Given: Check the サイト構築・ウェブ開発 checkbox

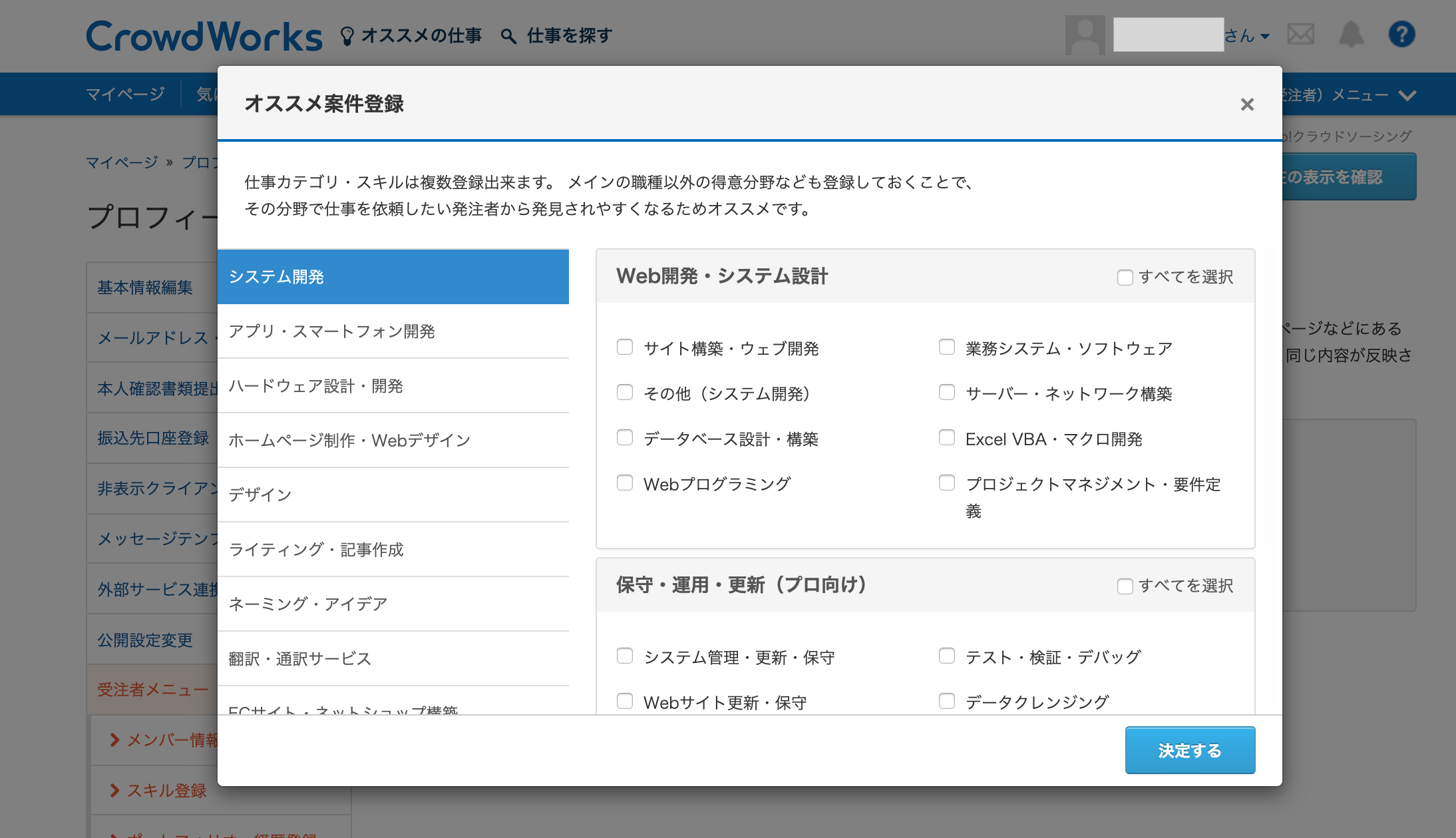Looking at the screenshot, I should point(625,347).
